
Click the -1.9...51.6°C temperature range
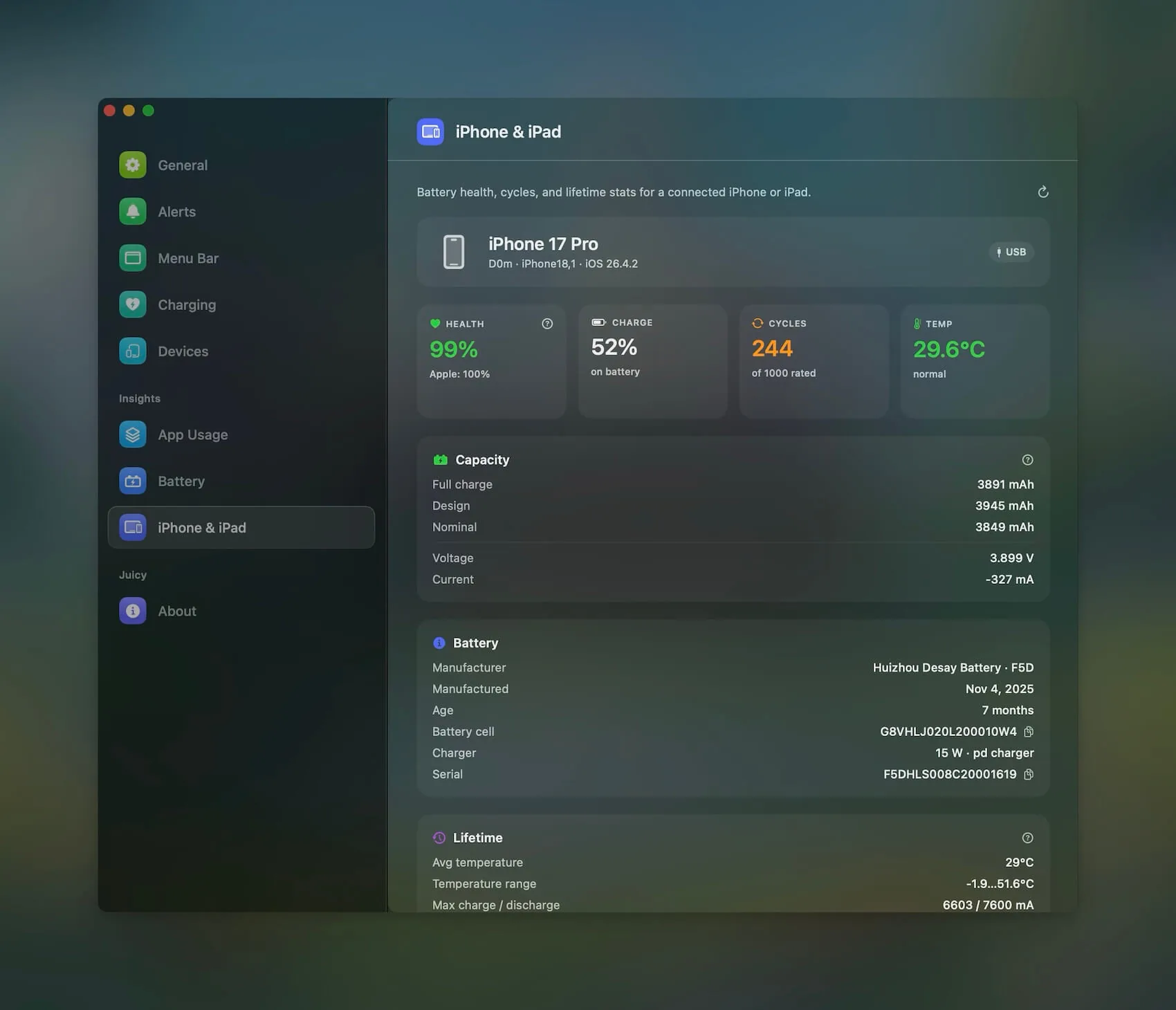[1000, 884]
